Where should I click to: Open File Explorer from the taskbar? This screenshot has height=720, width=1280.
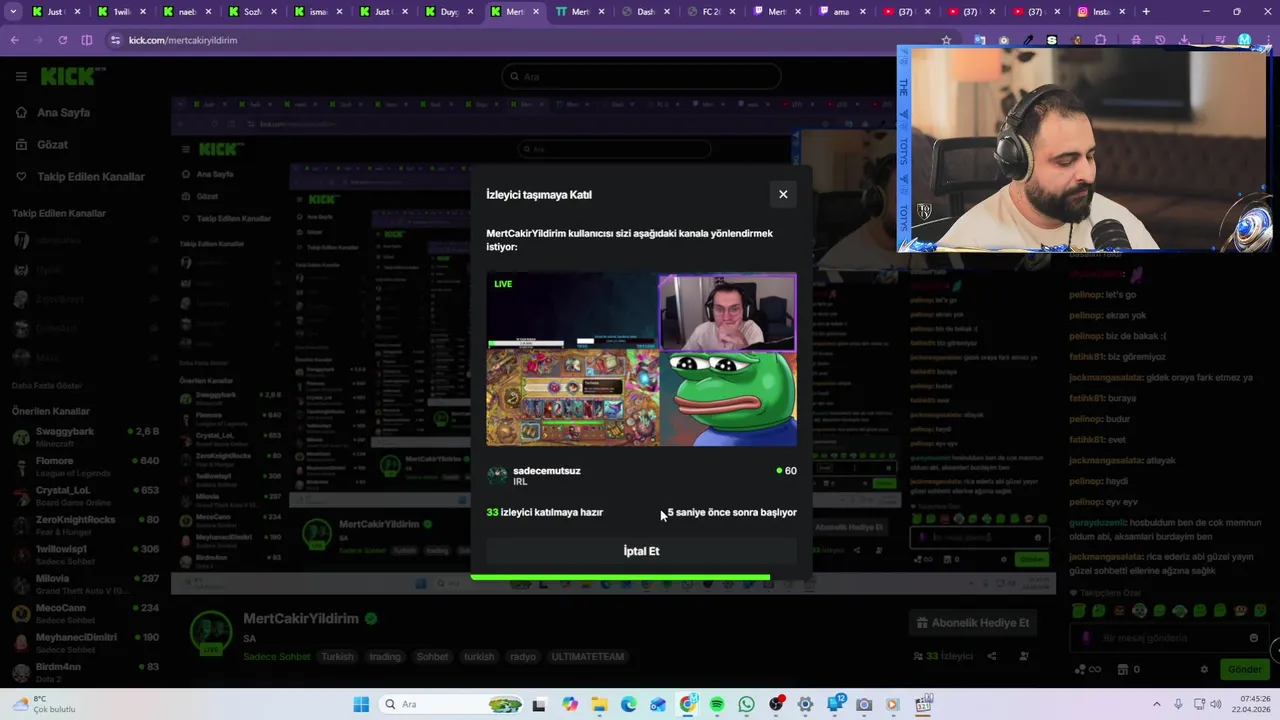(599, 704)
